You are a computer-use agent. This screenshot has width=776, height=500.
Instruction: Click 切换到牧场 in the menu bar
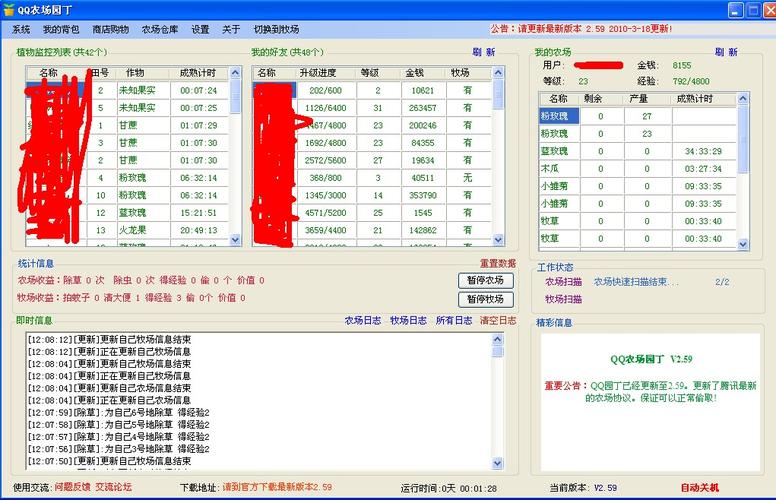tap(276, 30)
